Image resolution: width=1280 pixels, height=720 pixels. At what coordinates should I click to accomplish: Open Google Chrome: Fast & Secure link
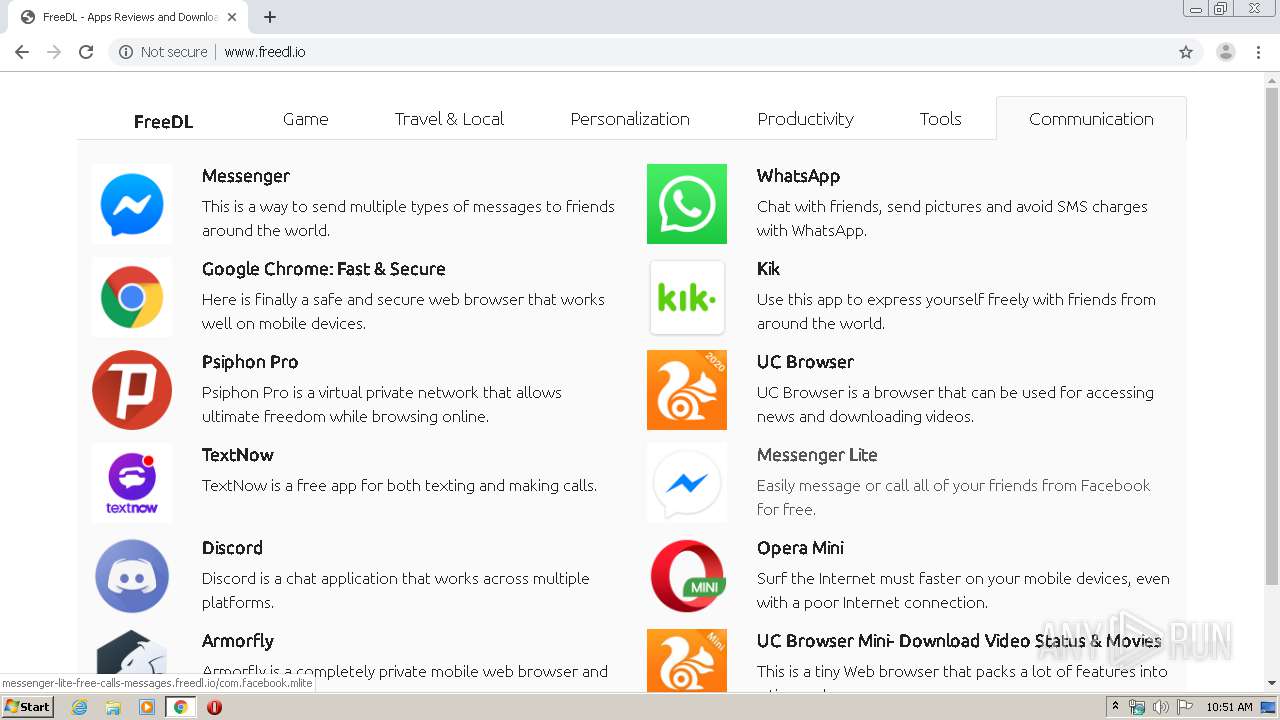click(x=324, y=269)
